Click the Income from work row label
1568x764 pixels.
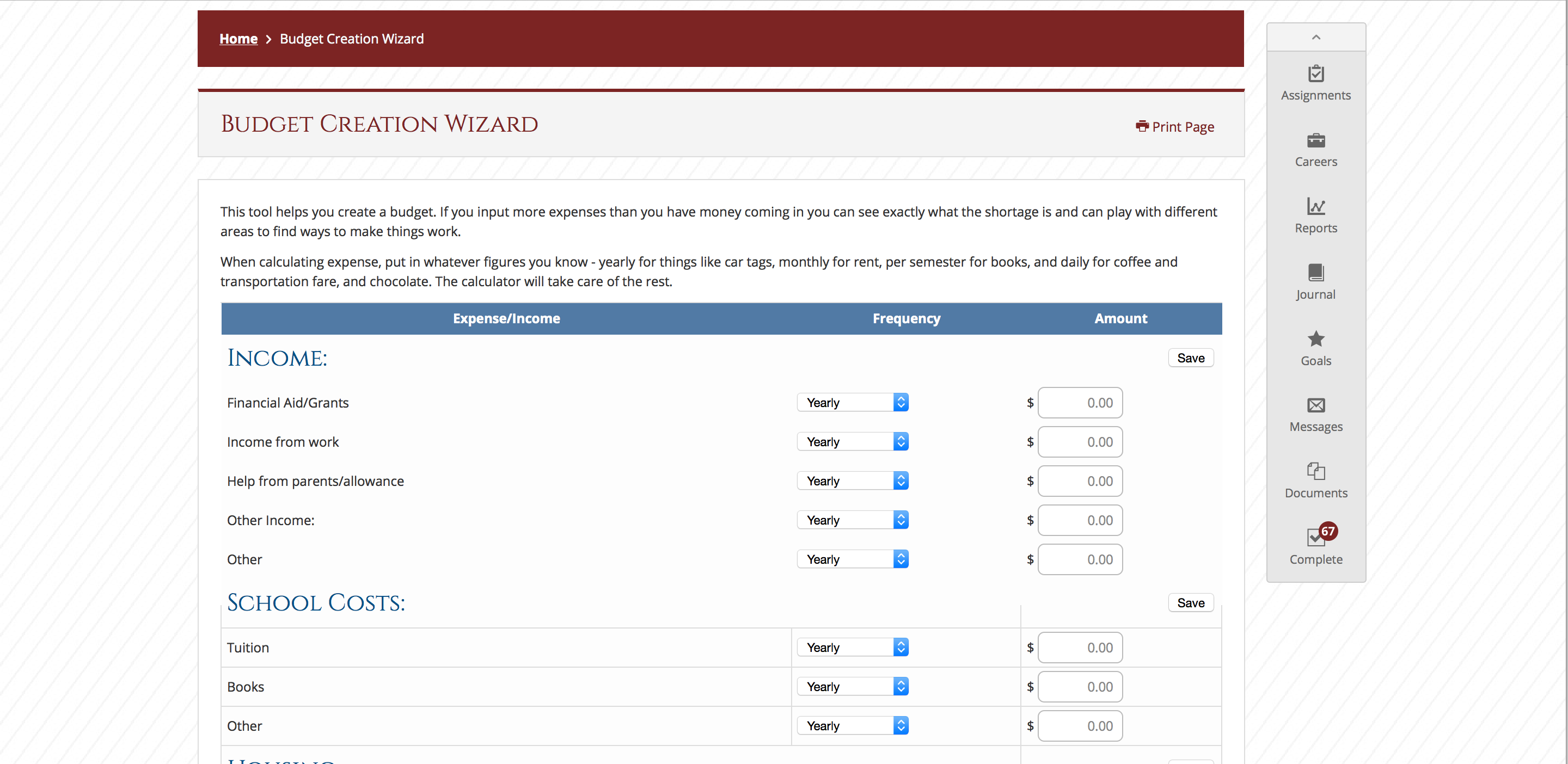coord(283,442)
